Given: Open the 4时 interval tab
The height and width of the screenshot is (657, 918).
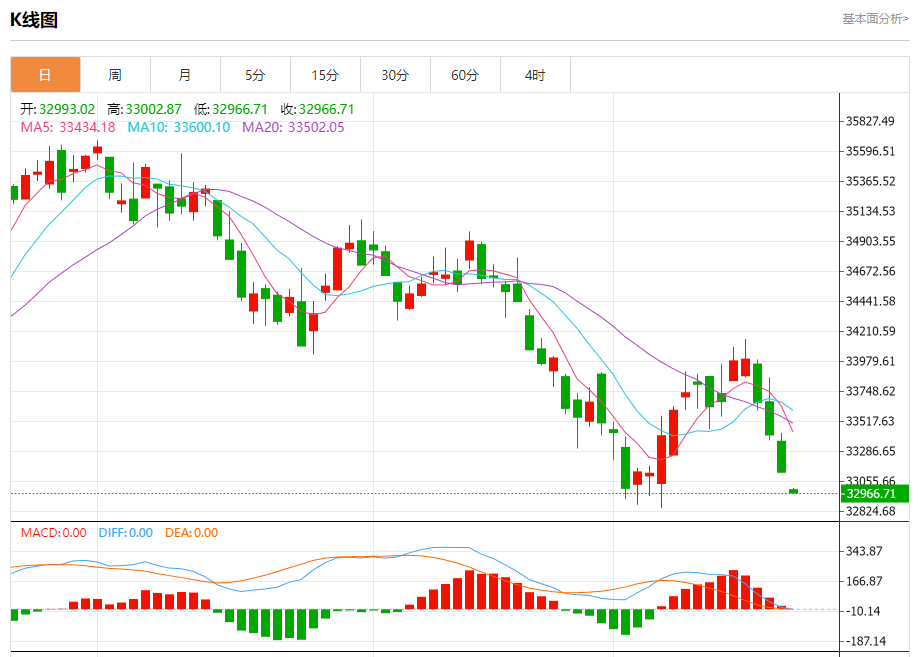Looking at the screenshot, I should [535, 75].
